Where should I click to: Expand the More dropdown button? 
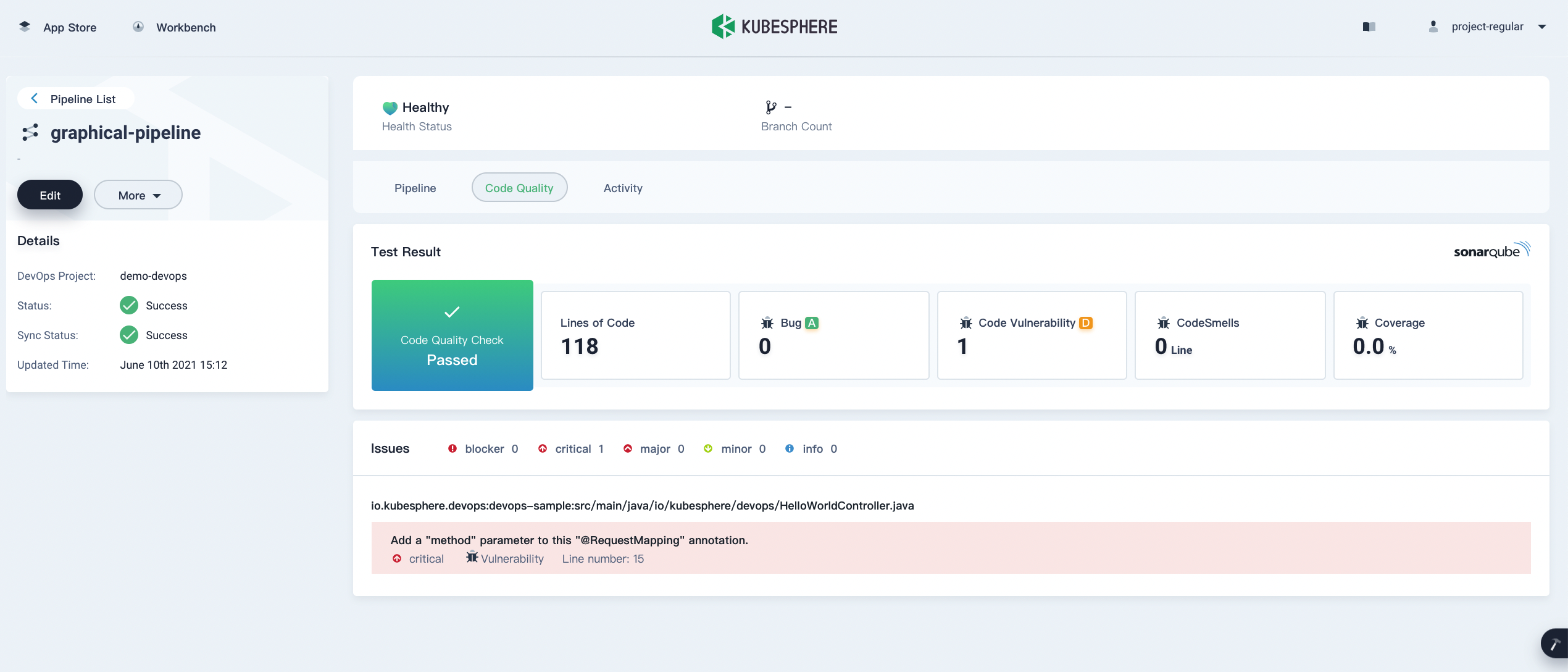(138, 195)
